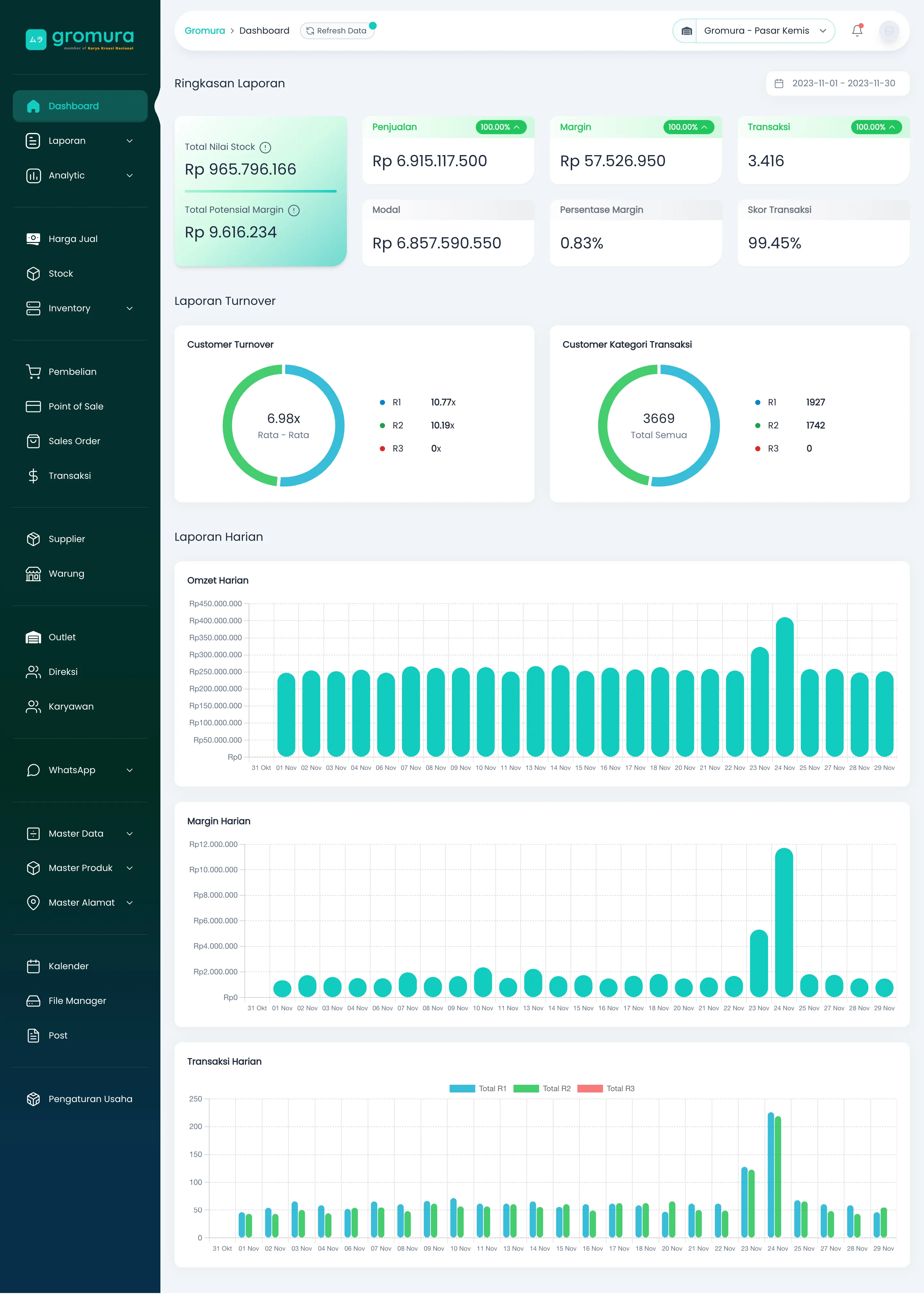Screen dimensions: 924x1294
Task: Expand the Master Produk chevron
Action: click(130, 869)
